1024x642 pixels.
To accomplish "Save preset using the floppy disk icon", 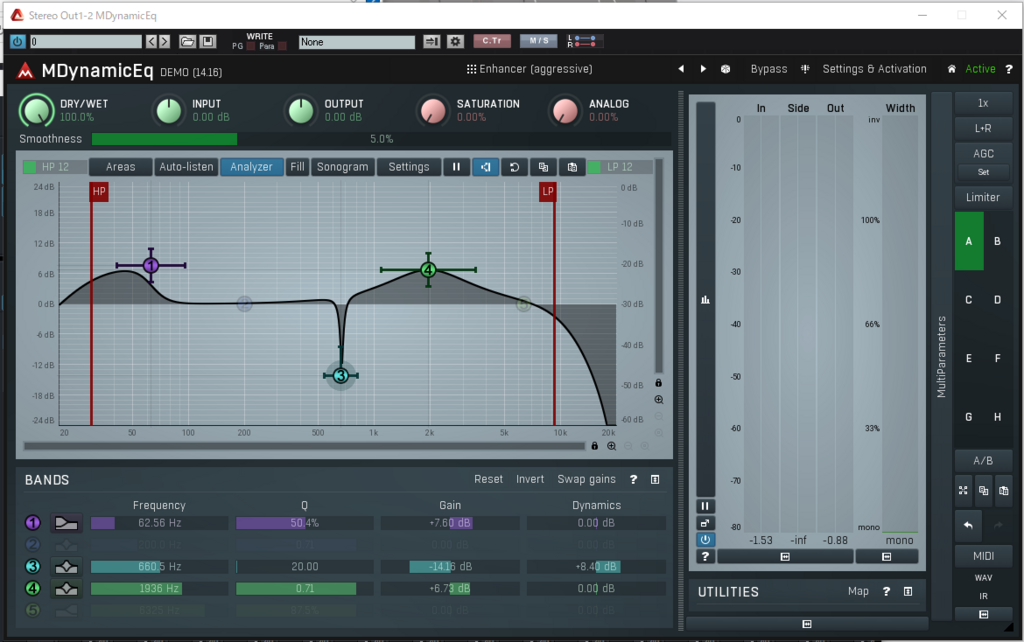I will (x=208, y=42).
